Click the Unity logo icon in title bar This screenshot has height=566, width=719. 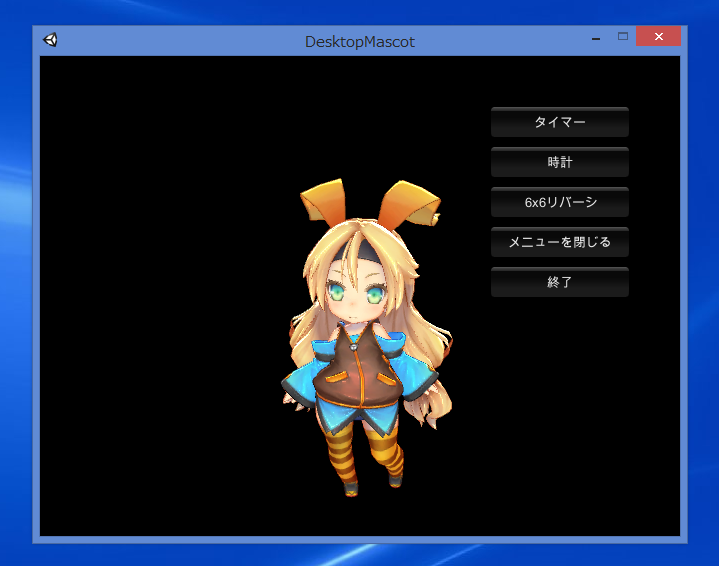50,40
